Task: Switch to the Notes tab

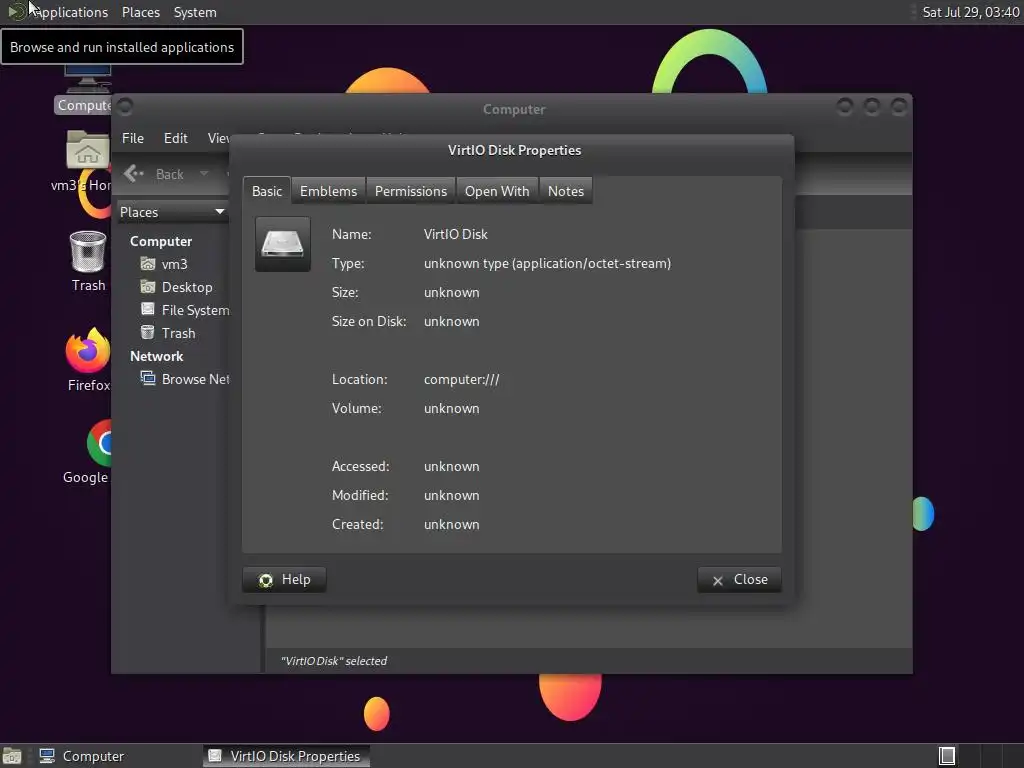Action: coord(566,191)
